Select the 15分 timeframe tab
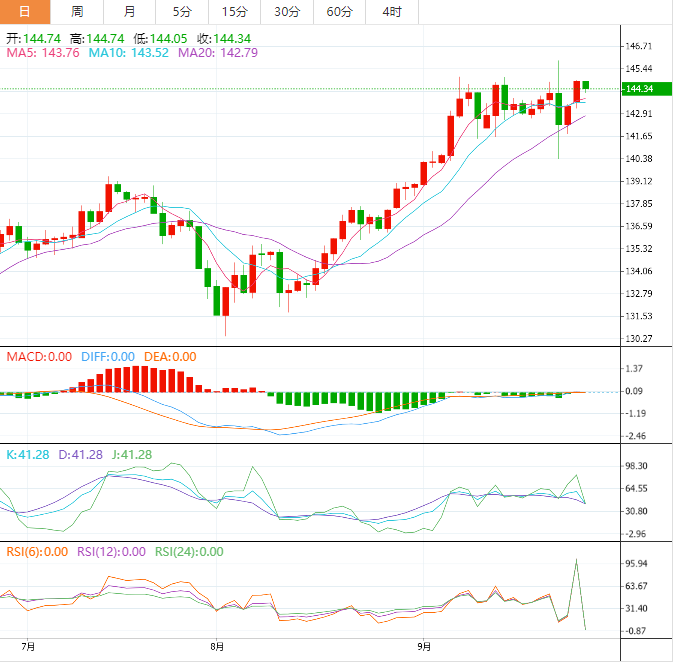673x664 pixels. coord(234,12)
